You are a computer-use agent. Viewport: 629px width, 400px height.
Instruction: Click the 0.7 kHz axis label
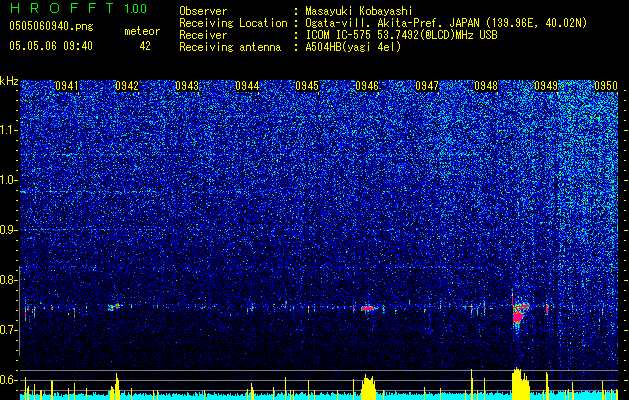(9, 330)
